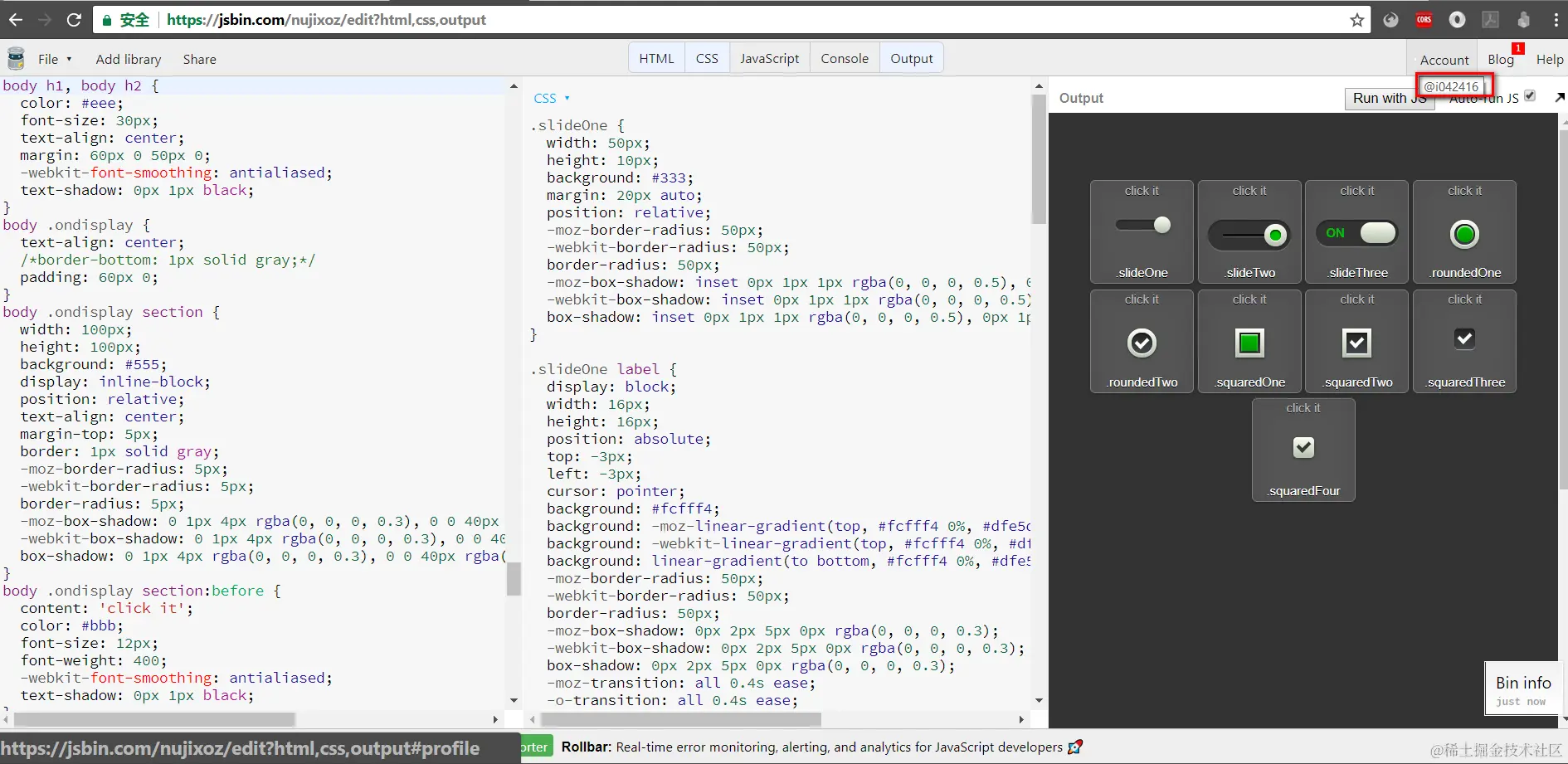Click the "content: 'click it';" code line
The image size is (1568, 764).
107,608
